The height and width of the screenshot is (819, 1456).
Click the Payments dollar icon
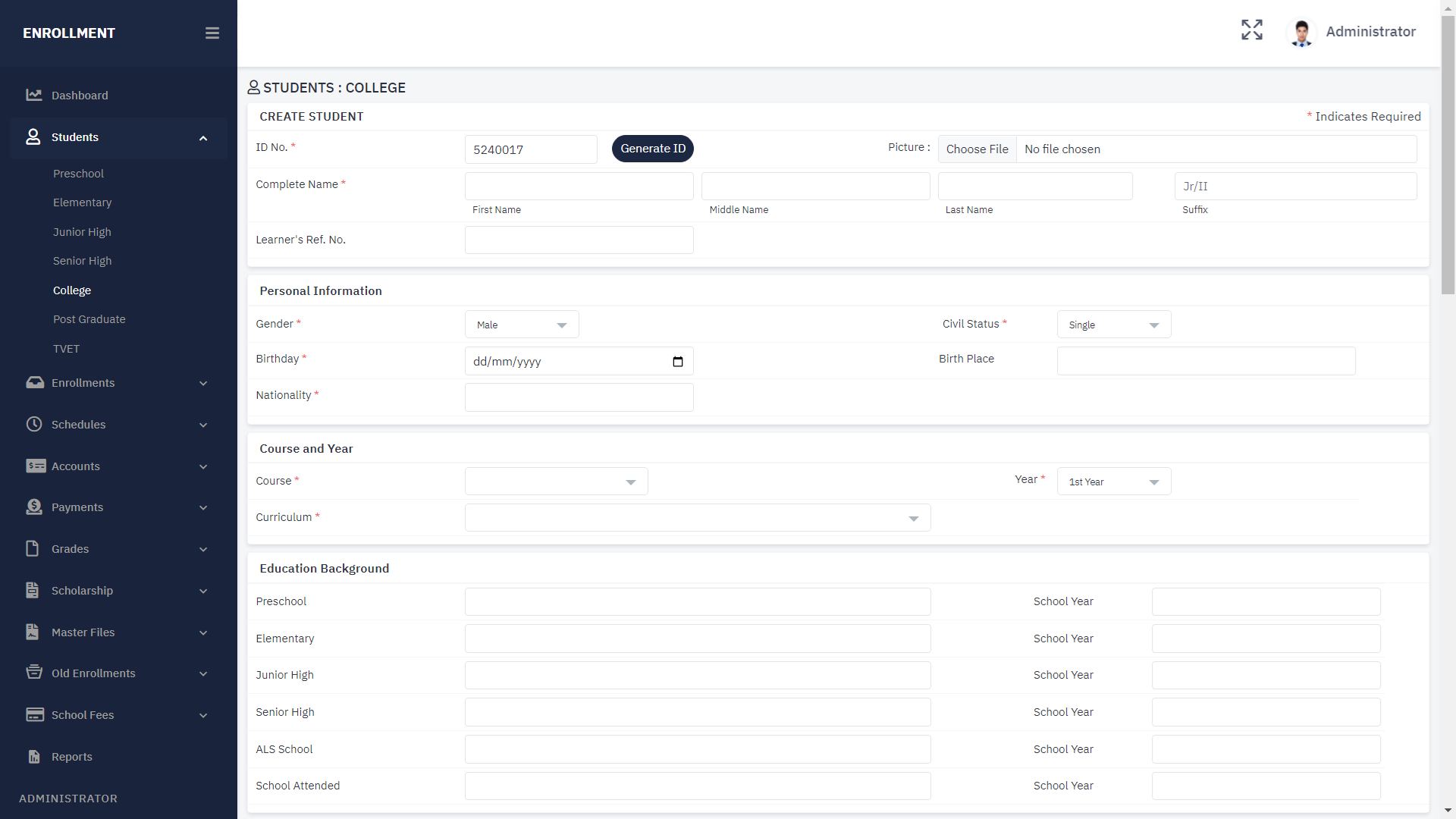34,507
